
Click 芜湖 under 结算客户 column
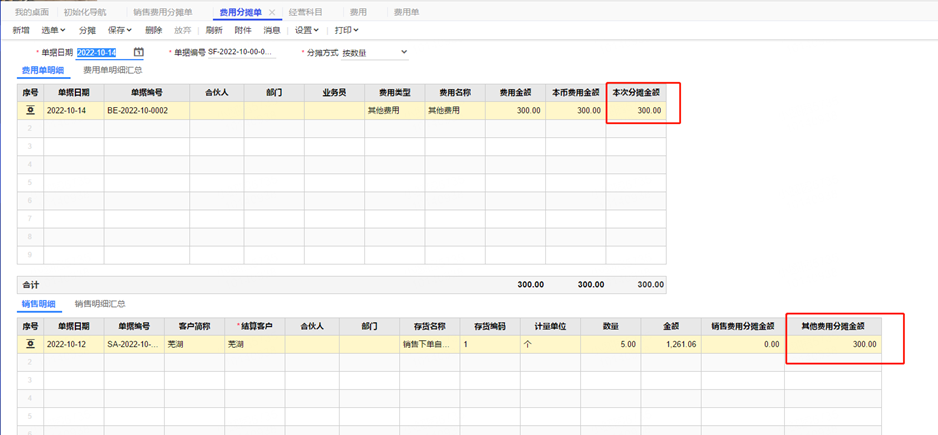coord(254,345)
